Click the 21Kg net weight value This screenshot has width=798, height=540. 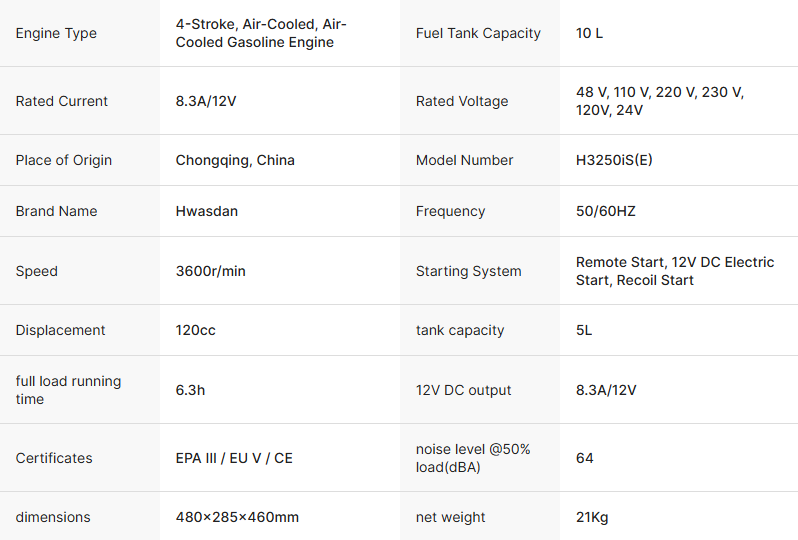592,517
